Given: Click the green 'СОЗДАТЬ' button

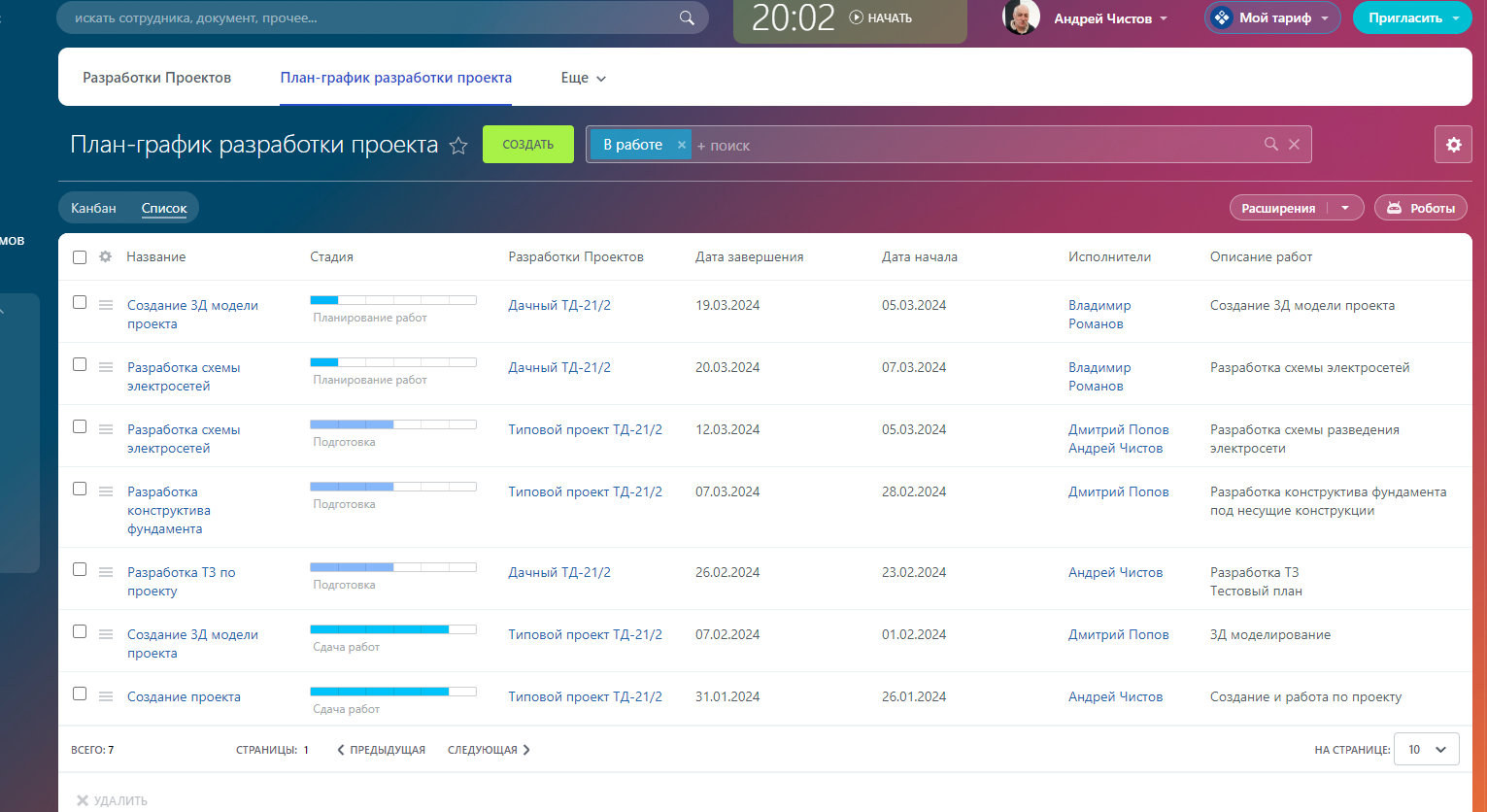Looking at the screenshot, I should coord(527,145).
